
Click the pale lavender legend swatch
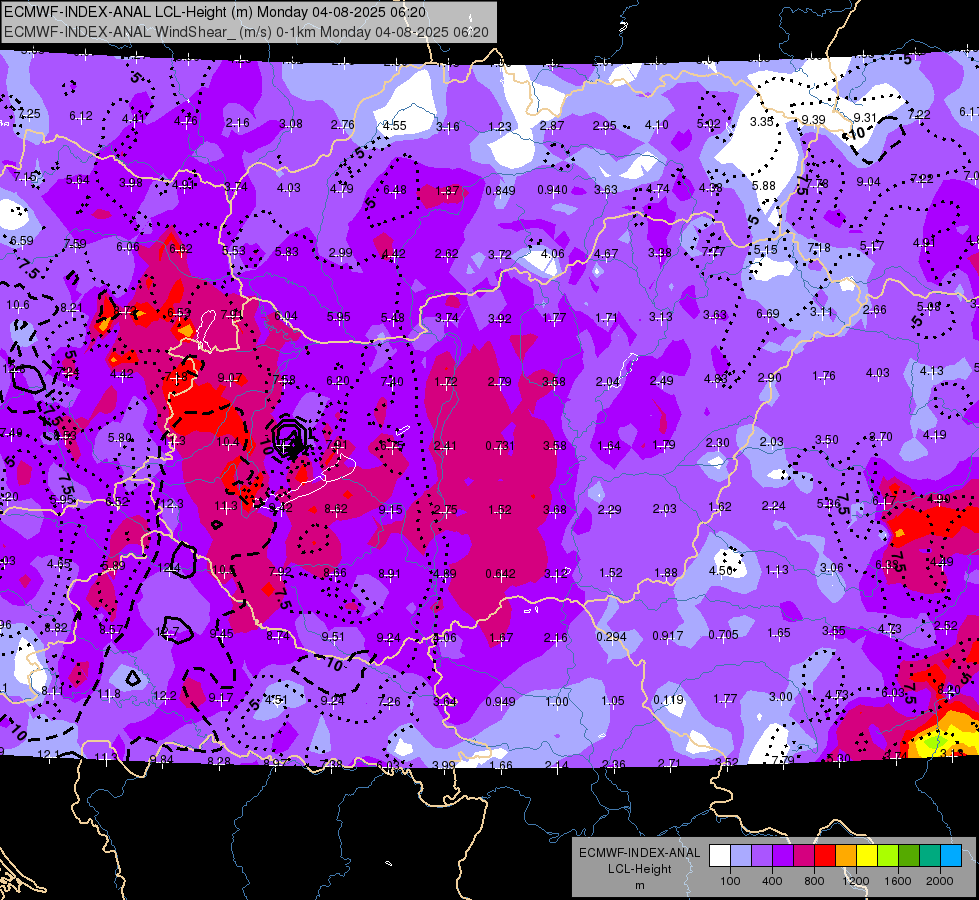pyautogui.click(x=741, y=856)
